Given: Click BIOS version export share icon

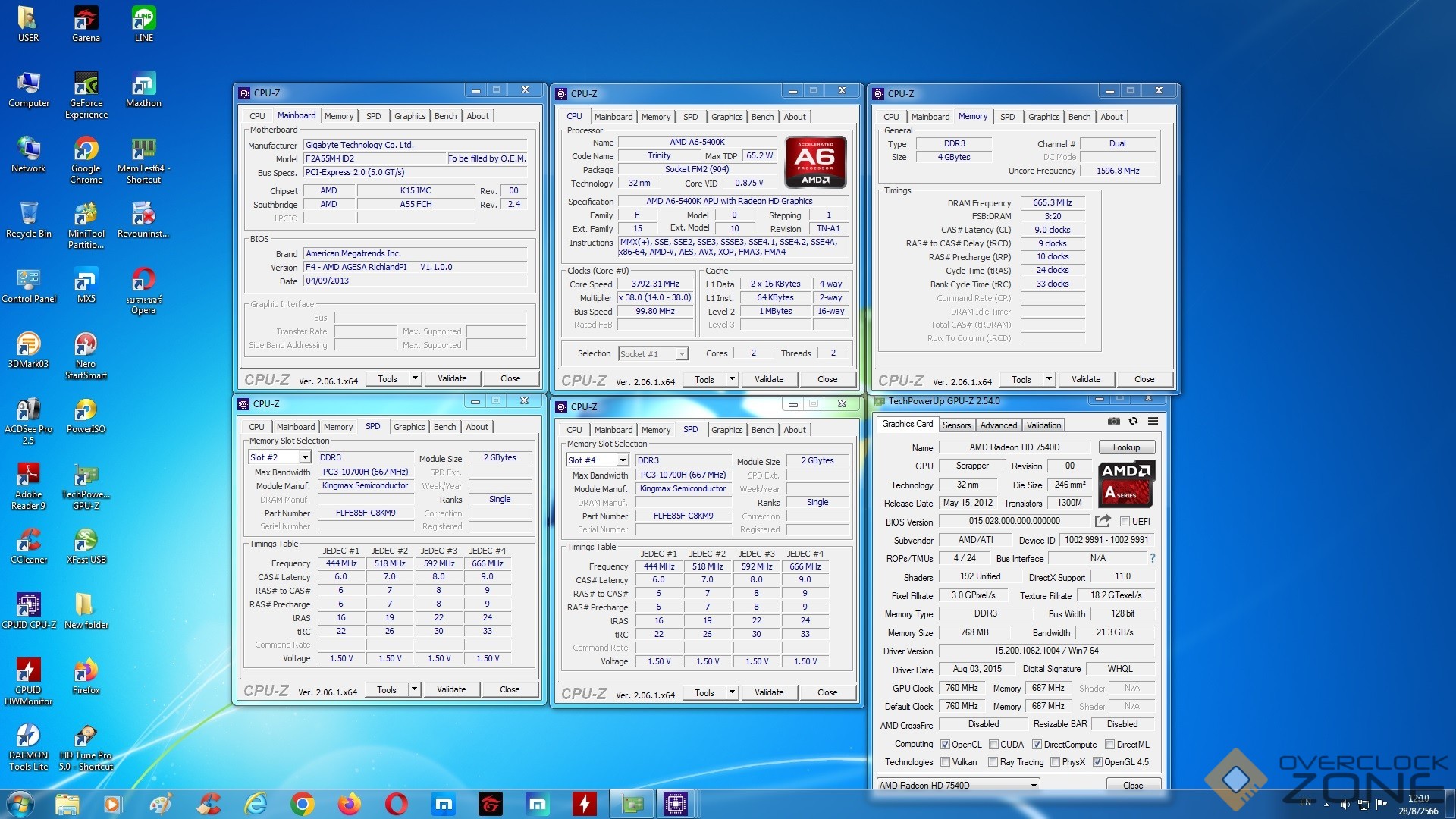Looking at the screenshot, I should click(x=1103, y=521).
